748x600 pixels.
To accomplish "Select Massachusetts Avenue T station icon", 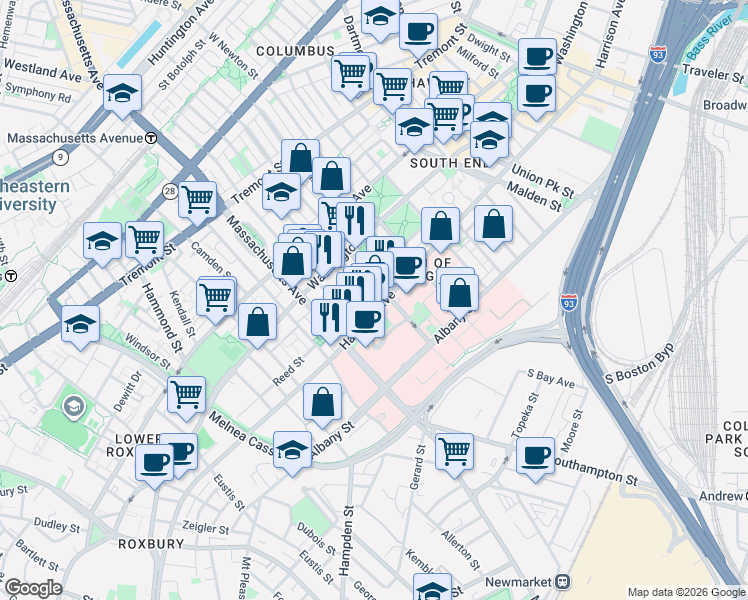I will point(151,138).
